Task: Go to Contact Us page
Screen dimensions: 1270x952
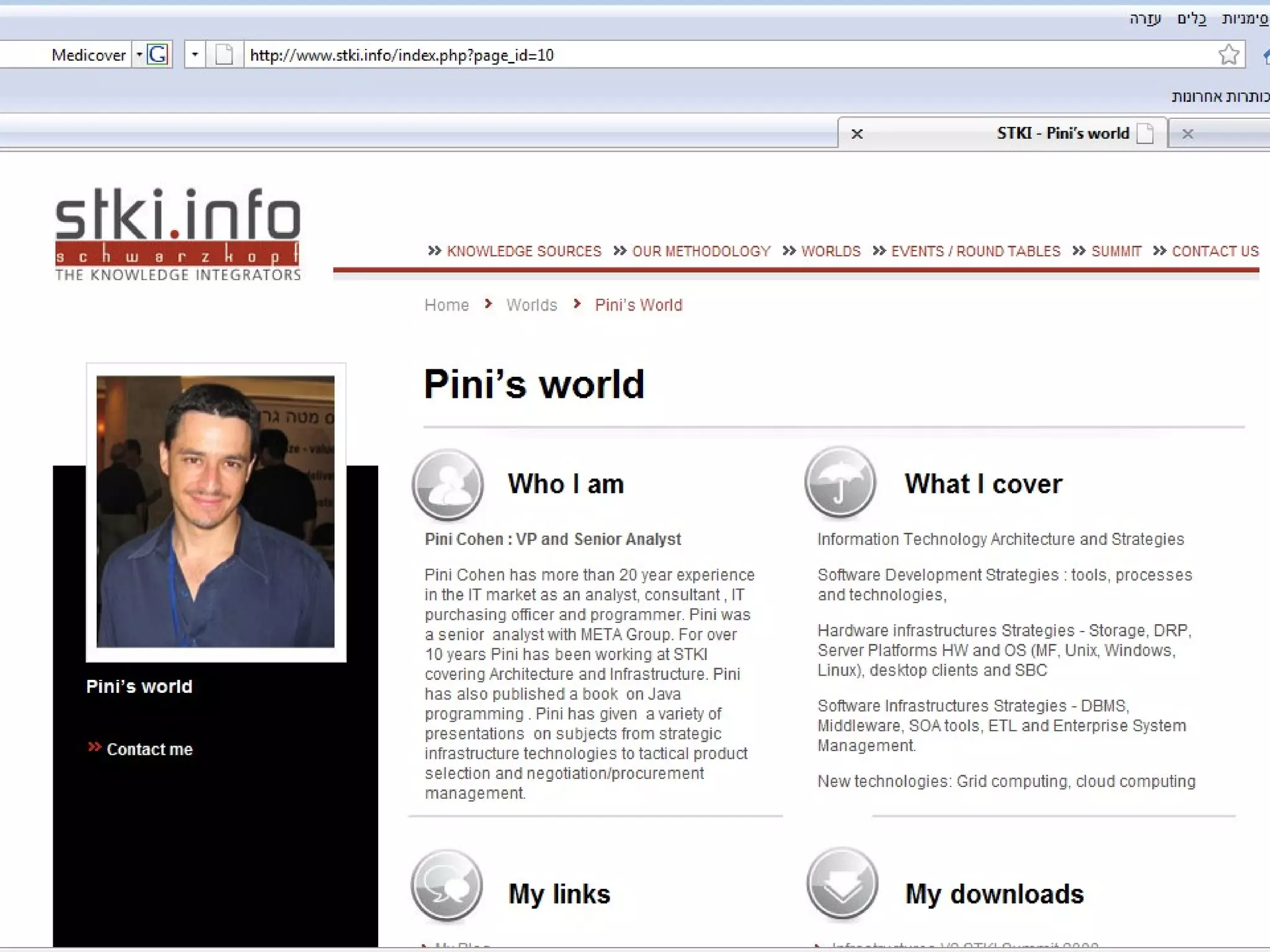Action: 1214,251
